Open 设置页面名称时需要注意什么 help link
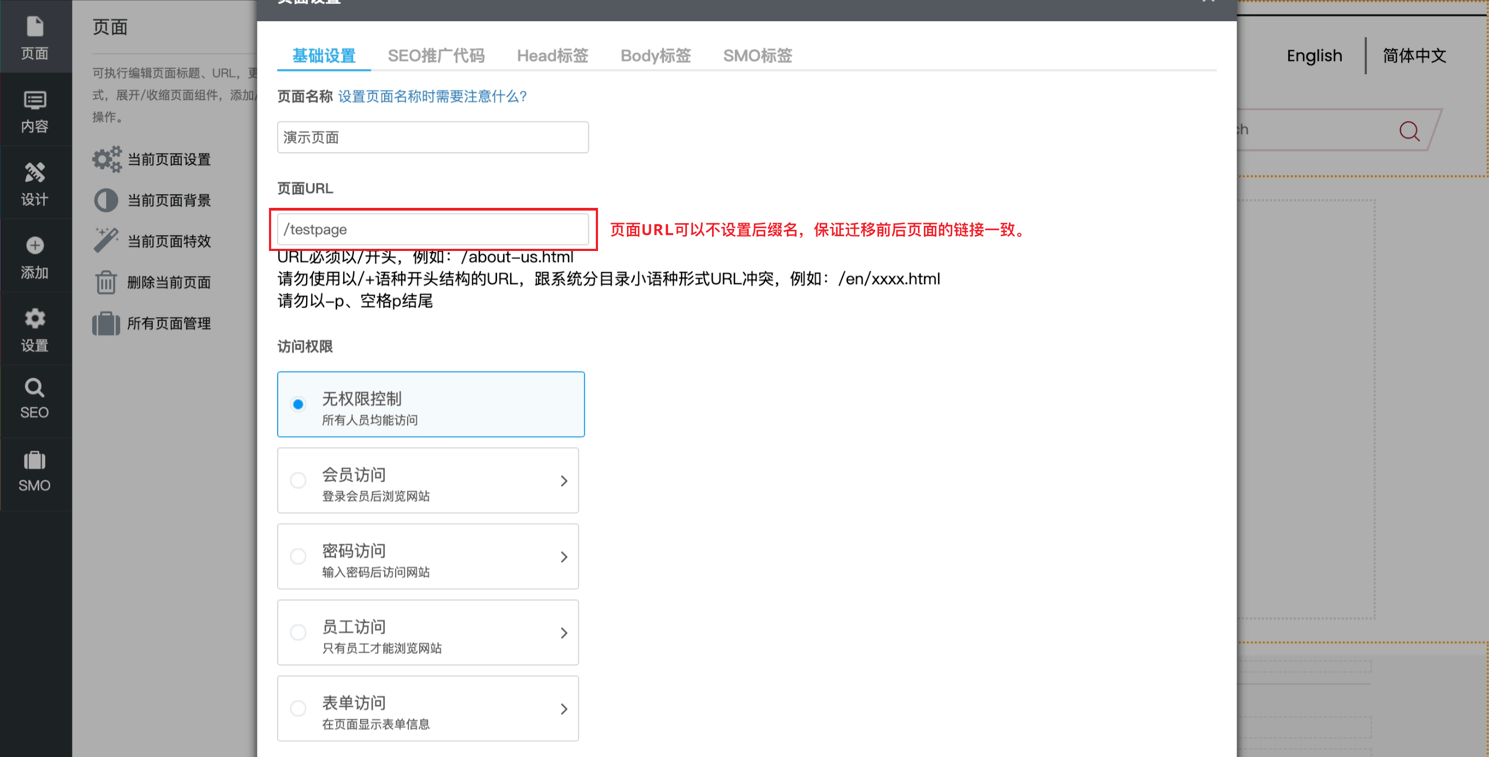The height and width of the screenshot is (757, 1489). [432, 96]
